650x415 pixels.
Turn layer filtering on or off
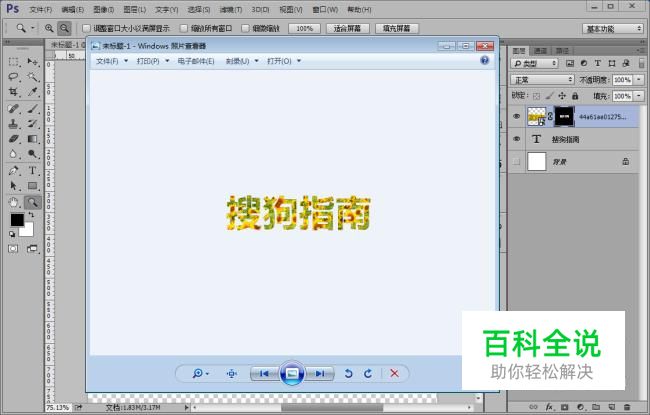click(x=642, y=63)
